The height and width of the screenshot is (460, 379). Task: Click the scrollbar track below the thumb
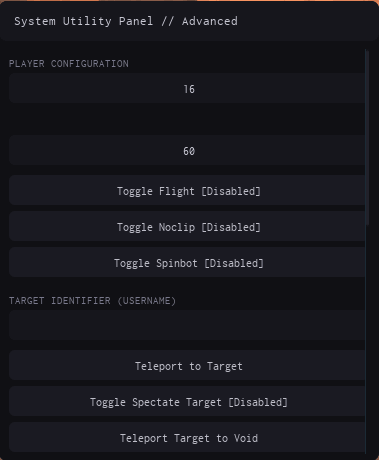(367, 338)
